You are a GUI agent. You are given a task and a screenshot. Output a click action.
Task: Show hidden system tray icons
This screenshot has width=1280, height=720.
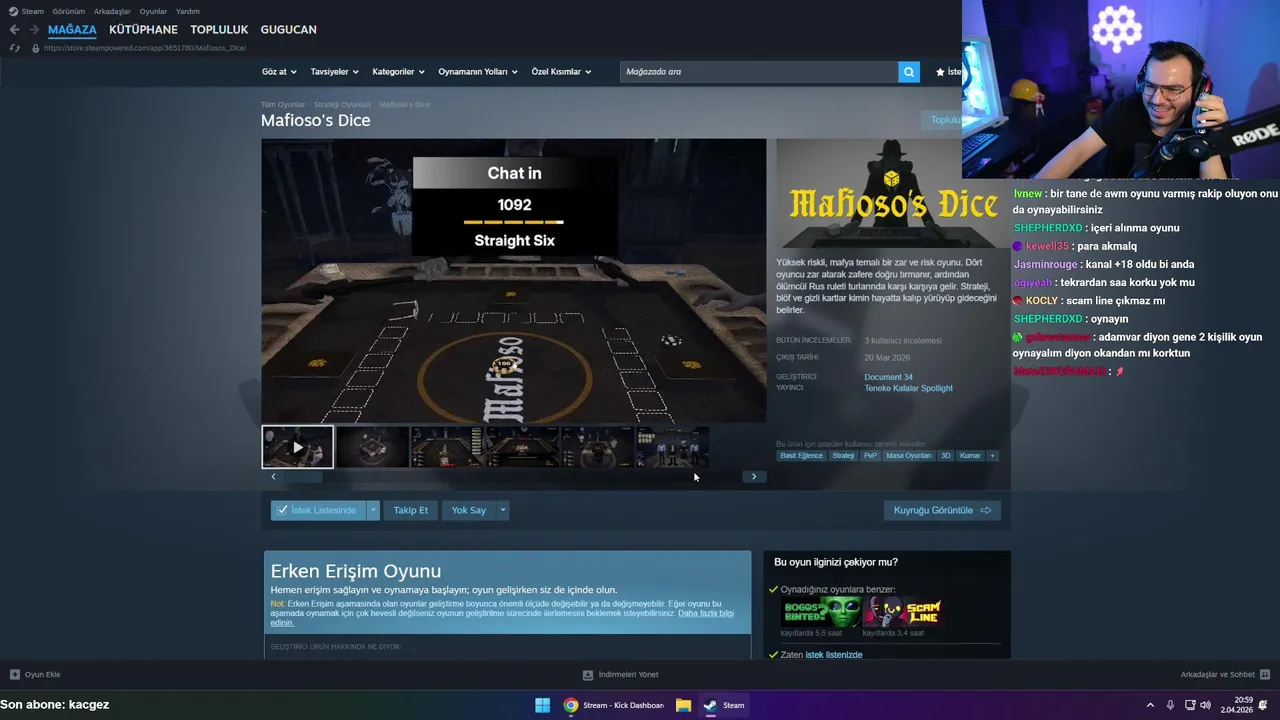[x=1150, y=705]
